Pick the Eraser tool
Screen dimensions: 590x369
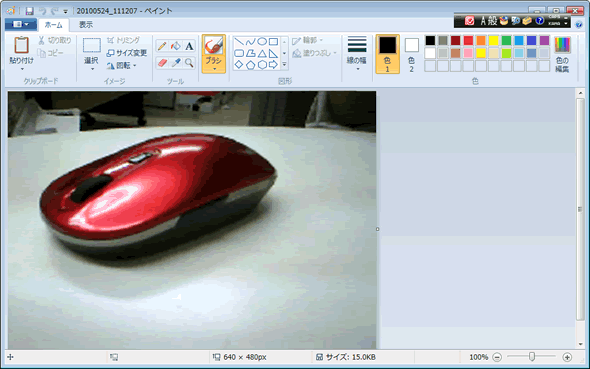coord(162,62)
